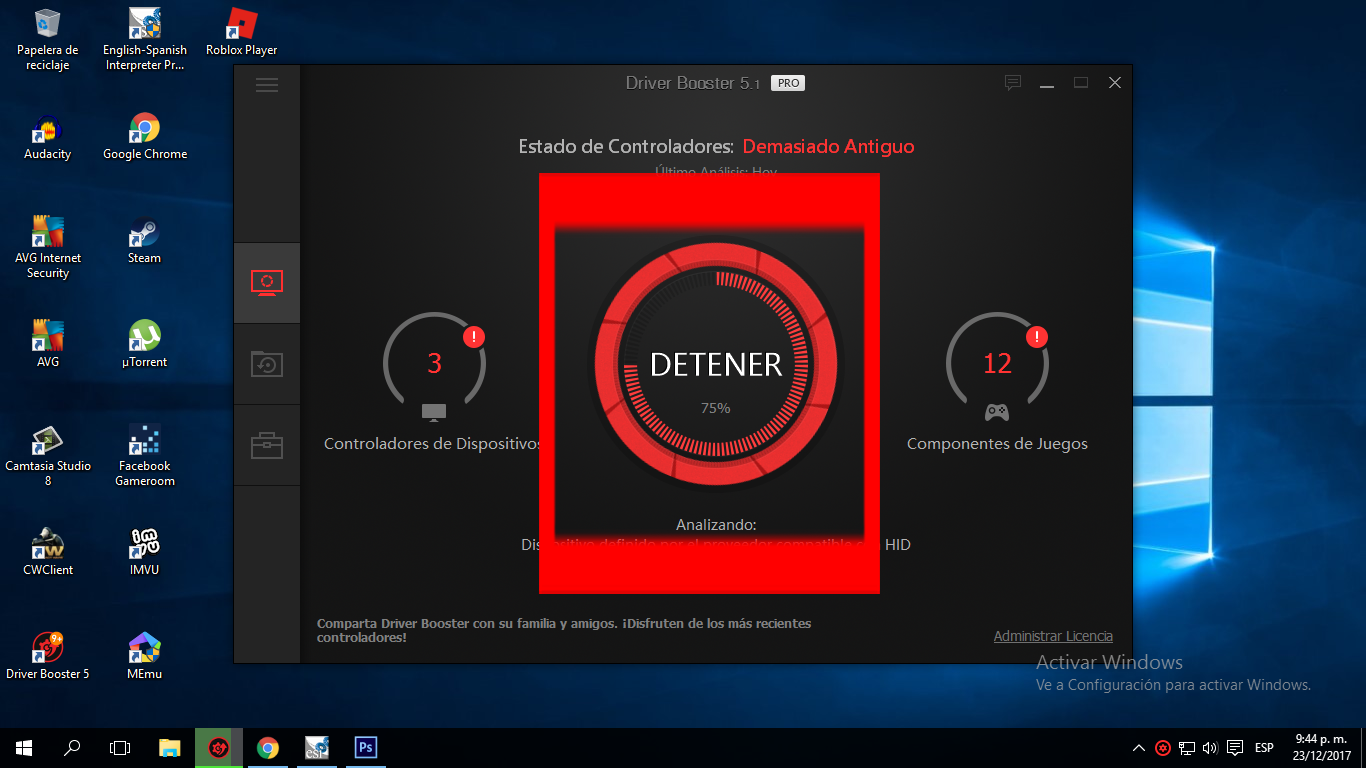Click the gamepad icon under game components
The height and width of the screenshot is (768, 1366).
[x=997, y=412]
